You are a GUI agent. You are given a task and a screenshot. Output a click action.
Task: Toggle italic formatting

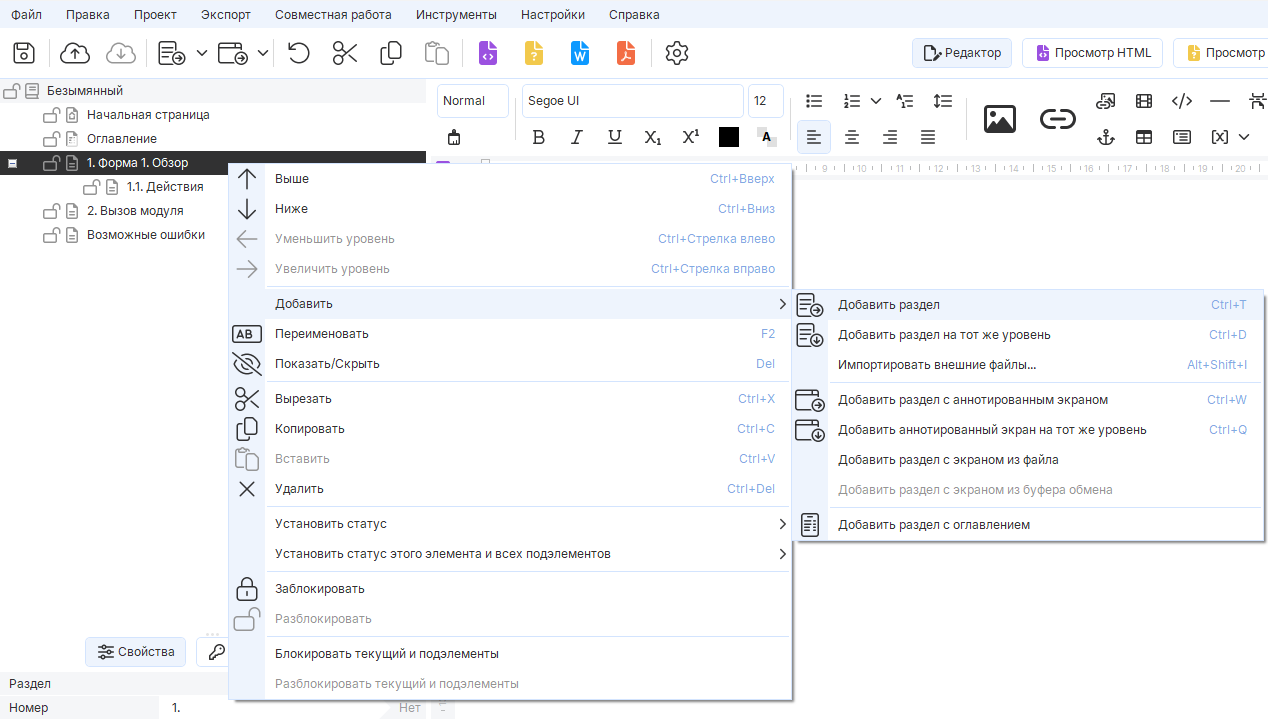pos(577,137)
